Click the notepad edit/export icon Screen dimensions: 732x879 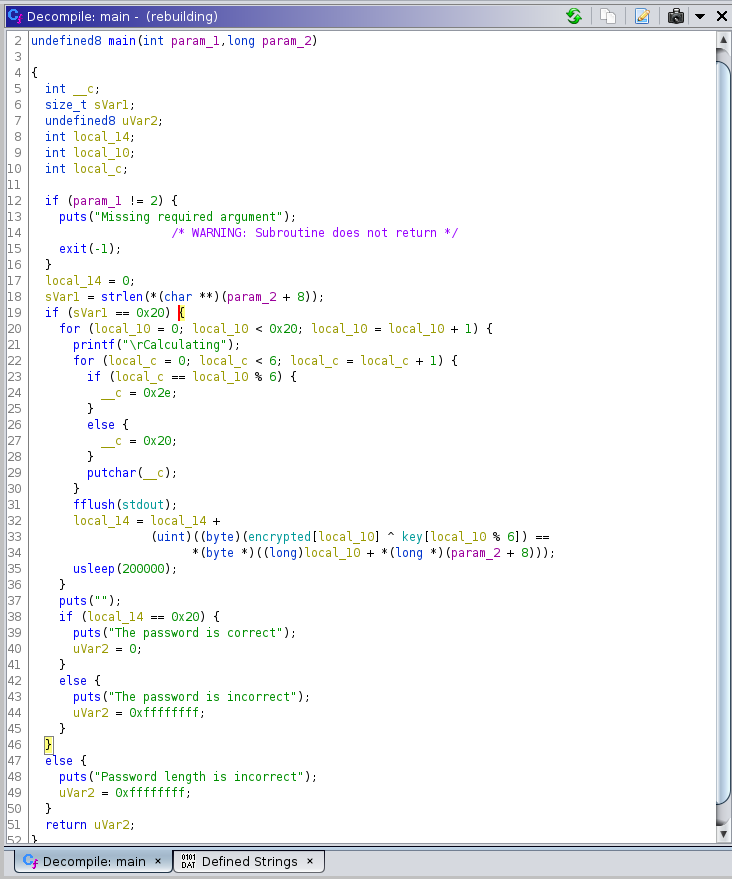tap(642, 16)
